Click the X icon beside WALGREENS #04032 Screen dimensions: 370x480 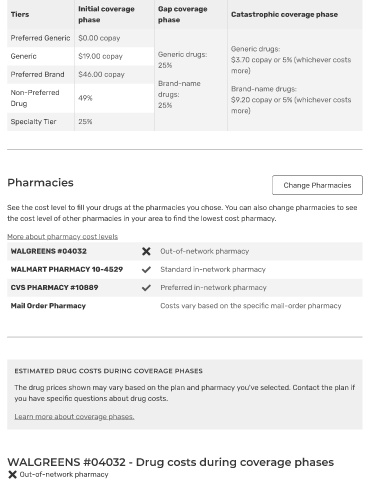[146, 251]
